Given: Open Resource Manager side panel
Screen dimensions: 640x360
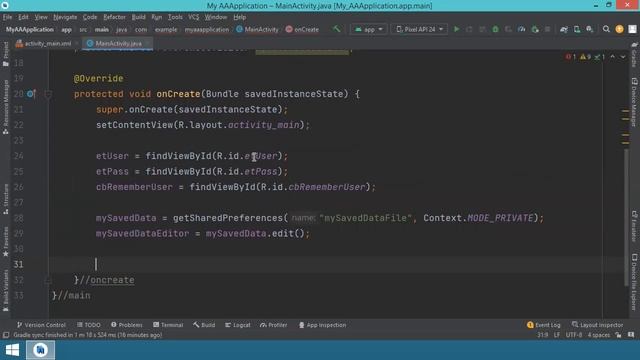Looking at the screenshot, I should [5, 107].
